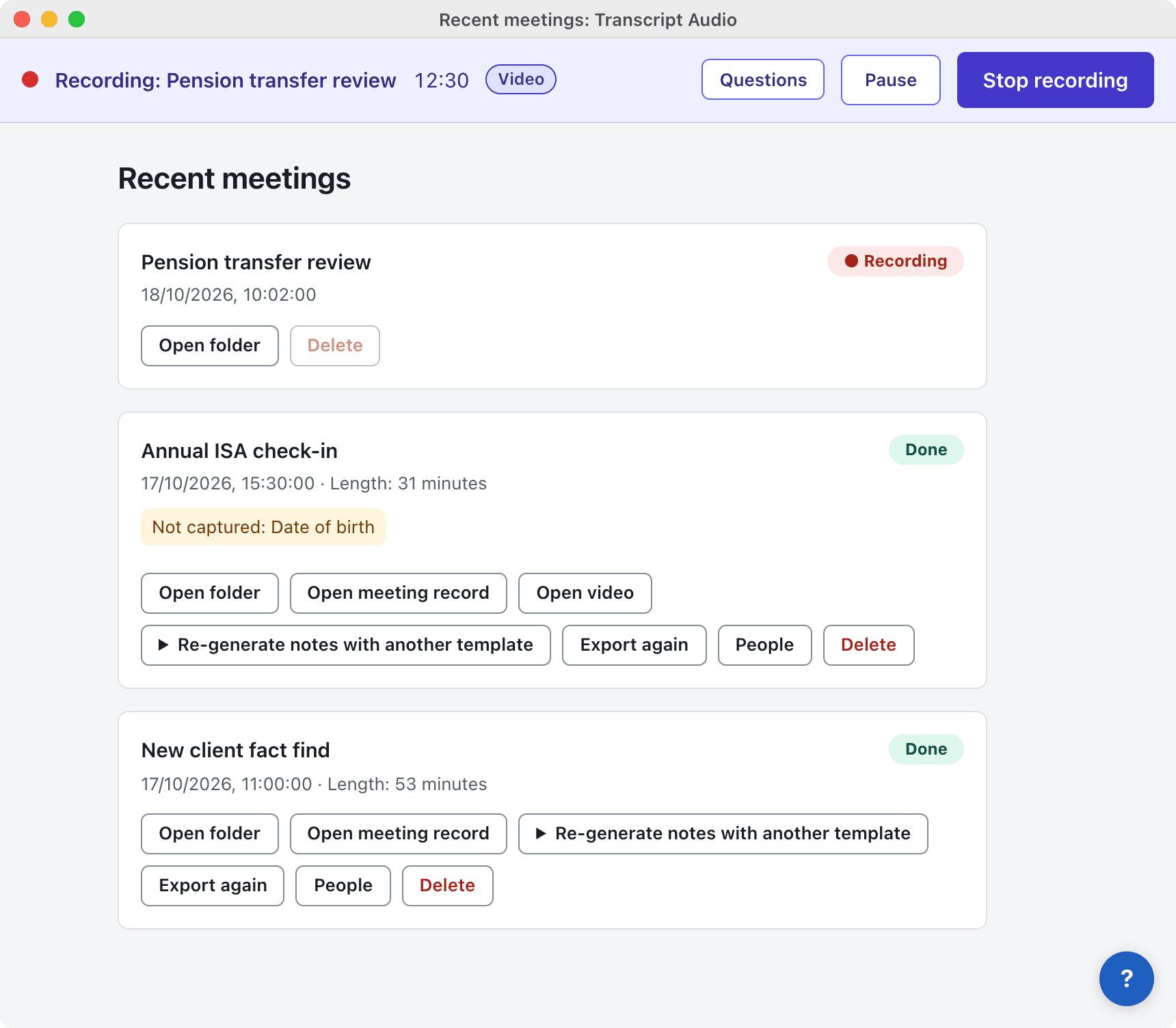
Task: Click the green window zoom button
Action: coord(77,19)
